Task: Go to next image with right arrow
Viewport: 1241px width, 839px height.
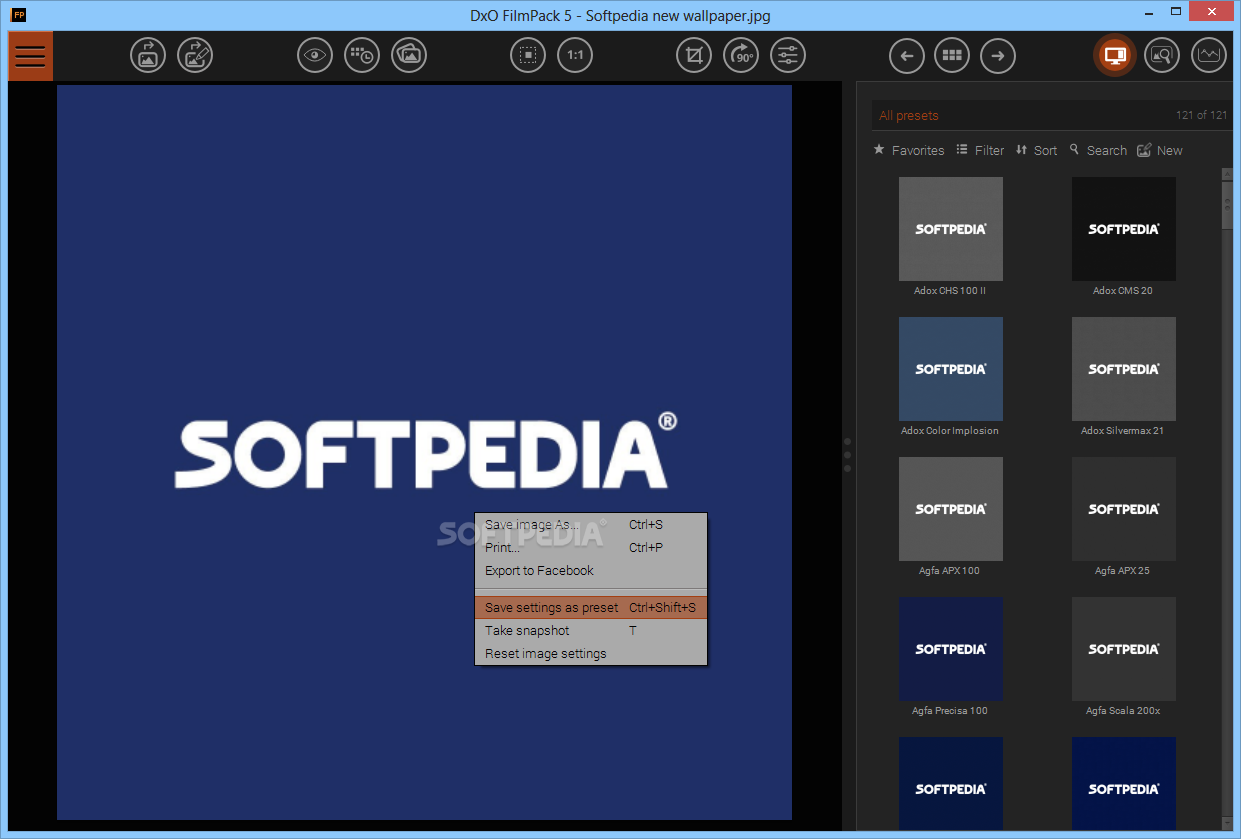Action: pos(998,55)
